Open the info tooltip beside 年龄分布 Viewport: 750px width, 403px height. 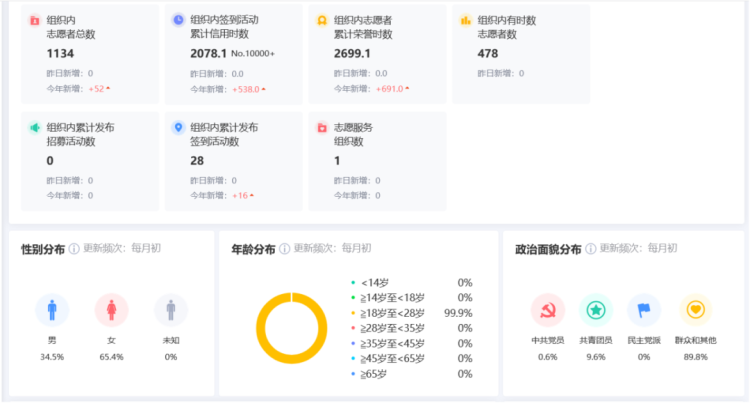(x=285, y=249)
